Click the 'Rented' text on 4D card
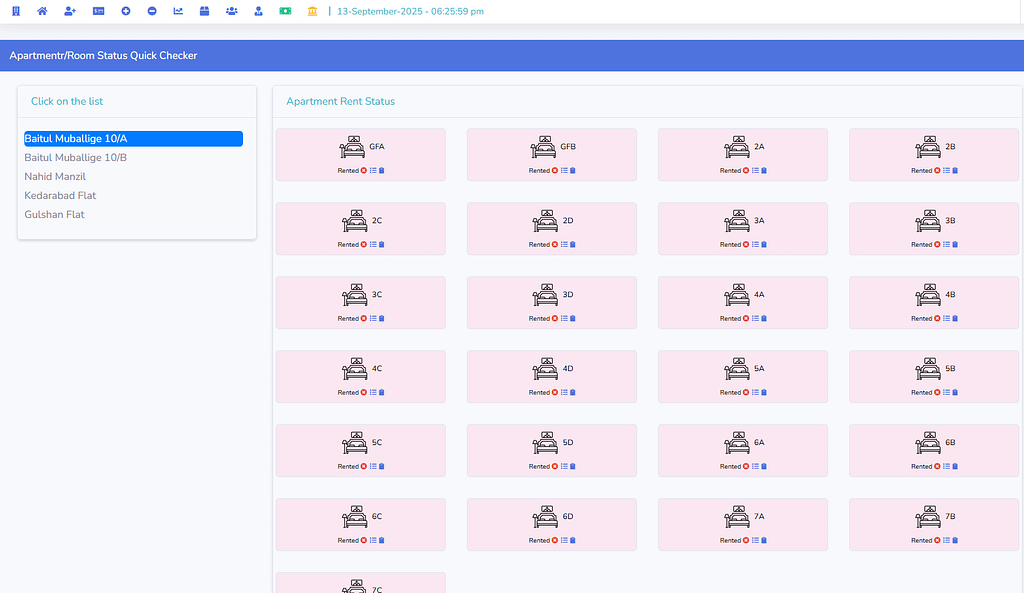The width and height of the screenshot is (1024, 593). [x=539, y=393]
